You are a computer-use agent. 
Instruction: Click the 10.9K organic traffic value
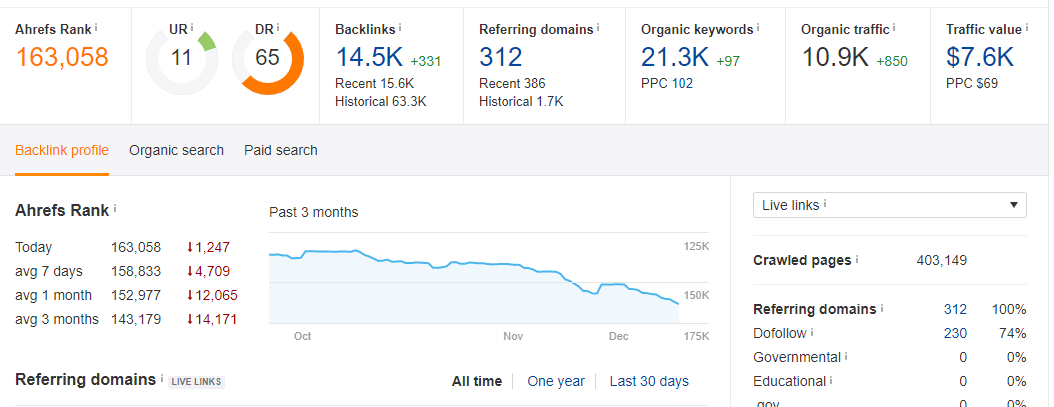pyautogui.click(x=835, y=57)
